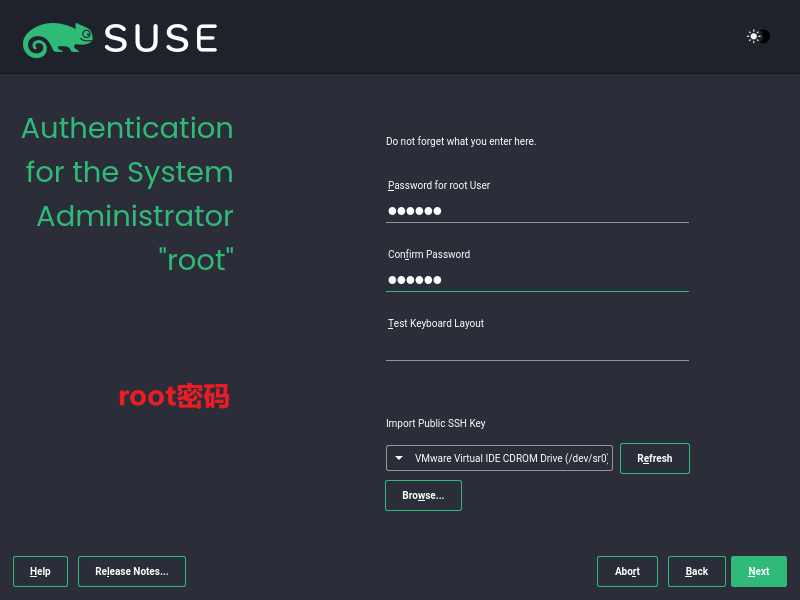Select the Authentication for System Administrator heading
Image resolution: width=800 pixels, height=600 pixels.
click(x=128, y=194)
